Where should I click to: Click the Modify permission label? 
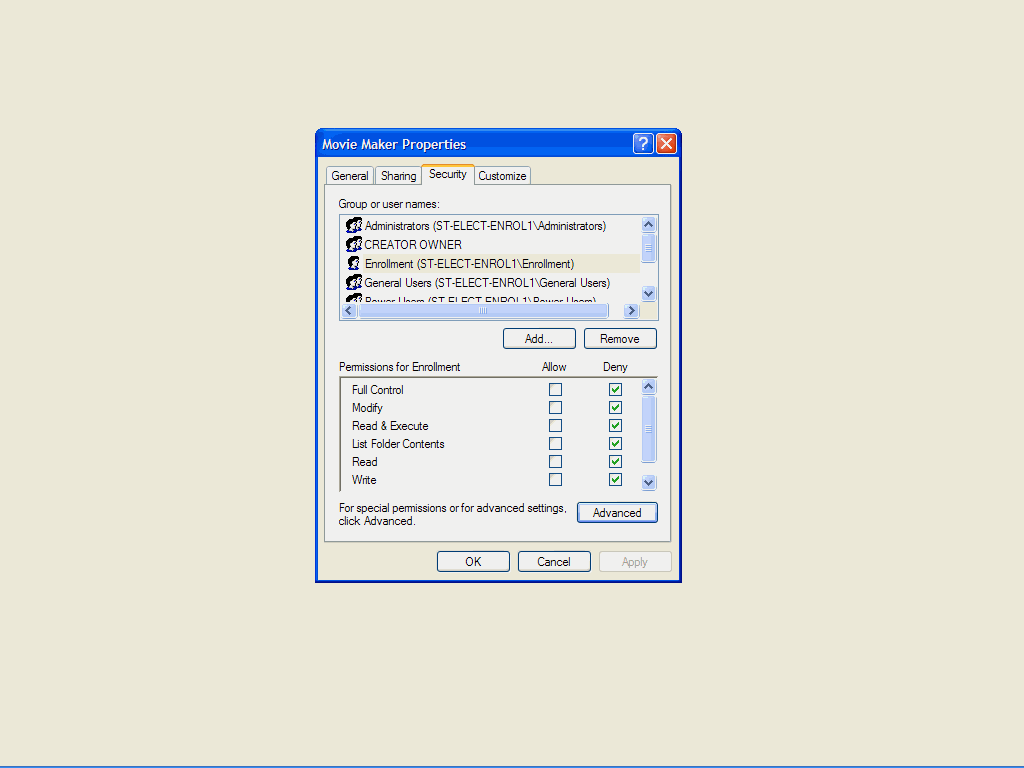(367, 408)
